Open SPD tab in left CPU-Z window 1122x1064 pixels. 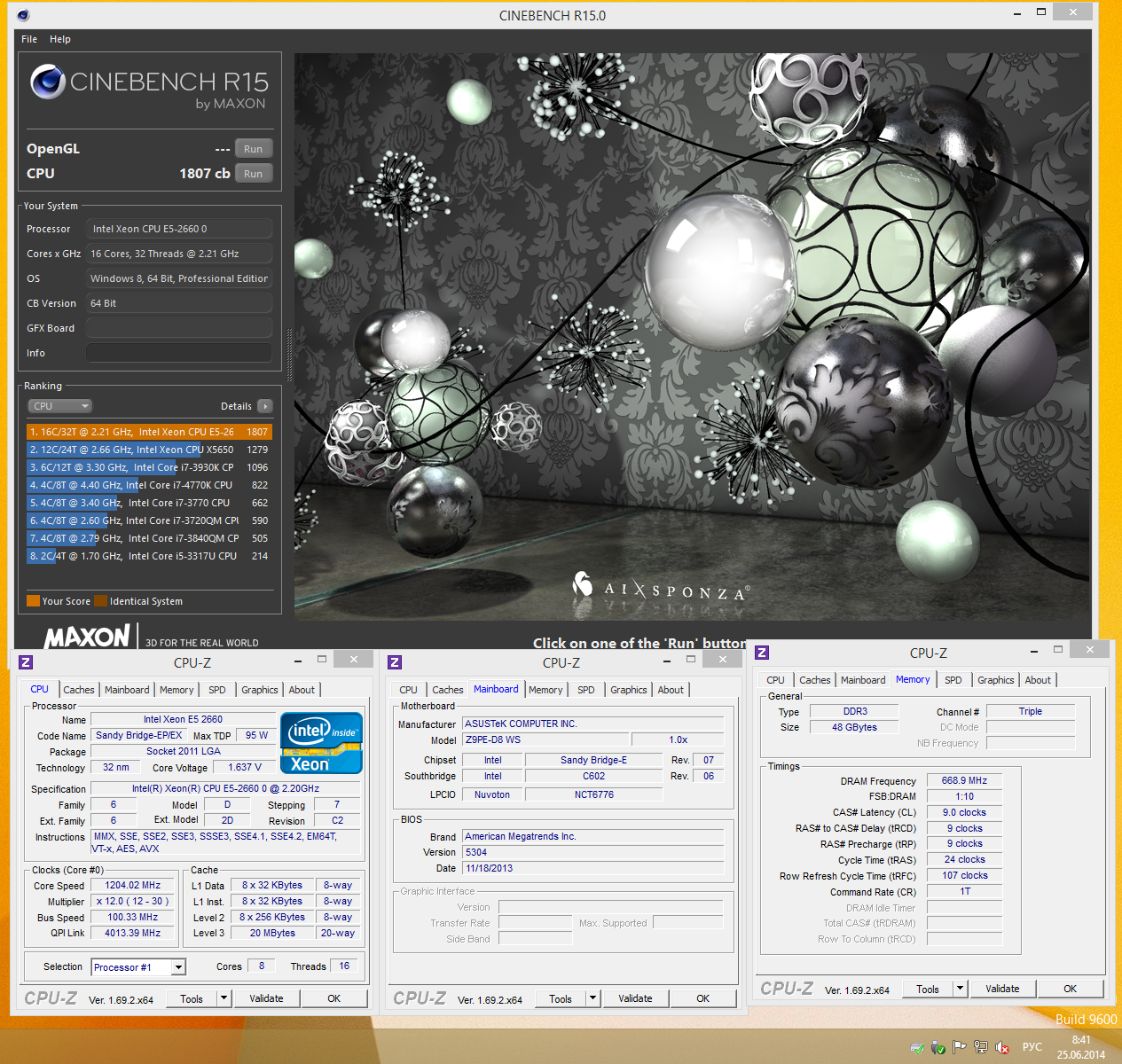(217, 690)
